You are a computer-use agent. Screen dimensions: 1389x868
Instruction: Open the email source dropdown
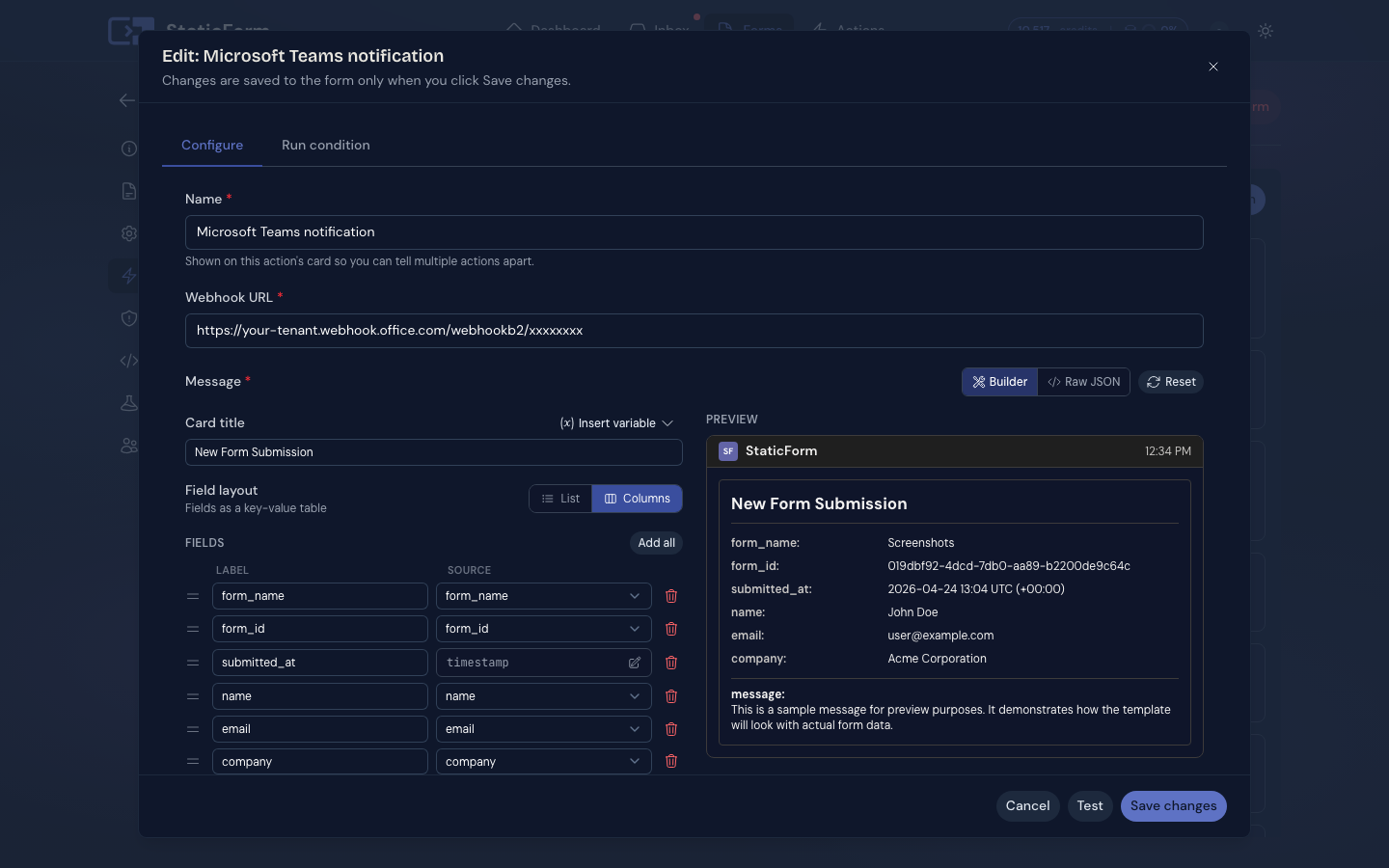544,729
